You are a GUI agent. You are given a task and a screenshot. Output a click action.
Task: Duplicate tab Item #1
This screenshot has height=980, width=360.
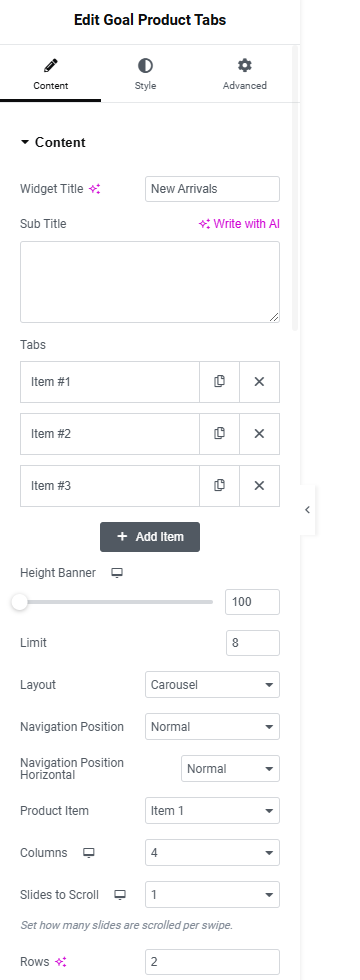(x=219, y=381)
